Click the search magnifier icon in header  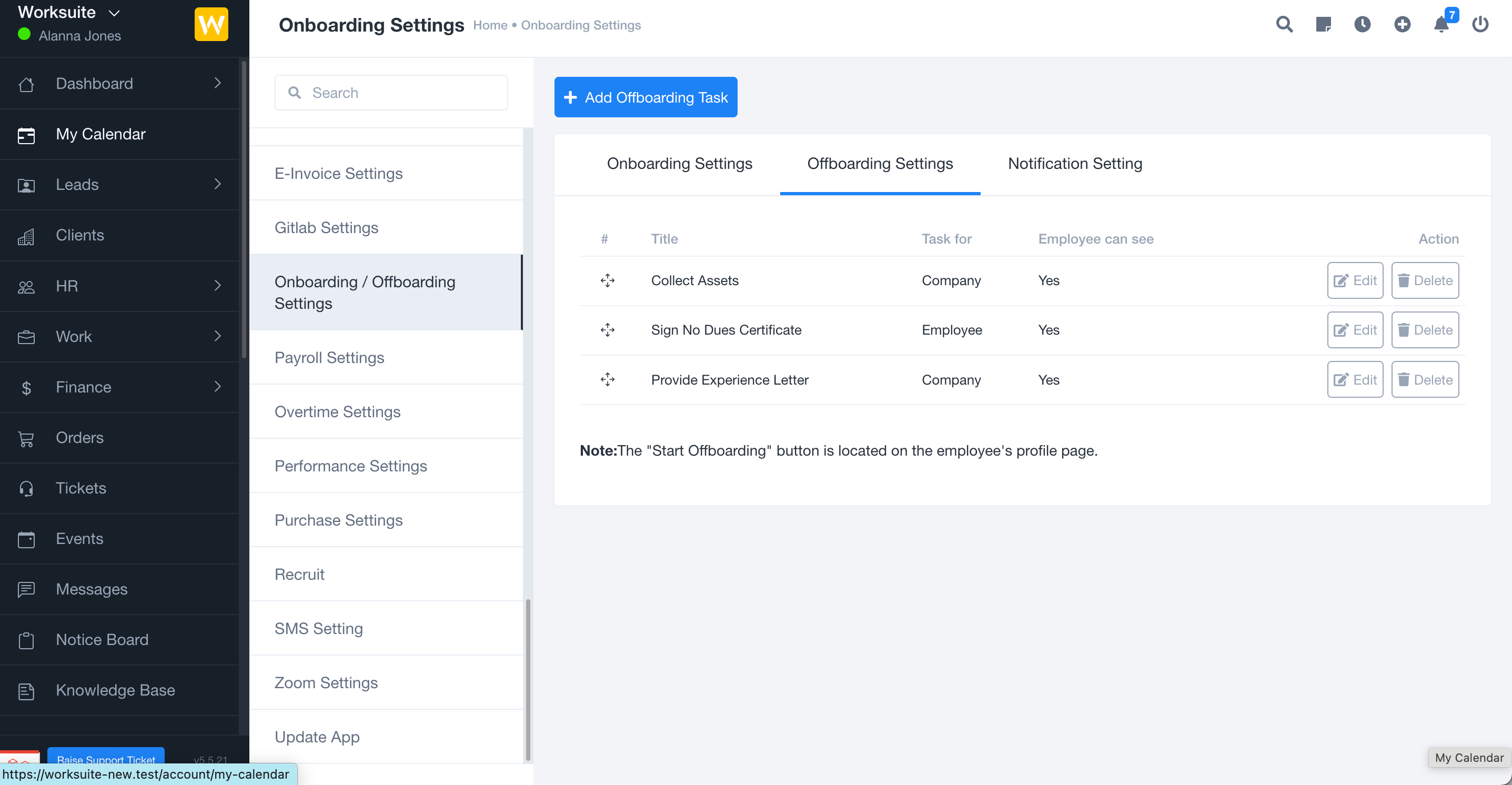1284,25
